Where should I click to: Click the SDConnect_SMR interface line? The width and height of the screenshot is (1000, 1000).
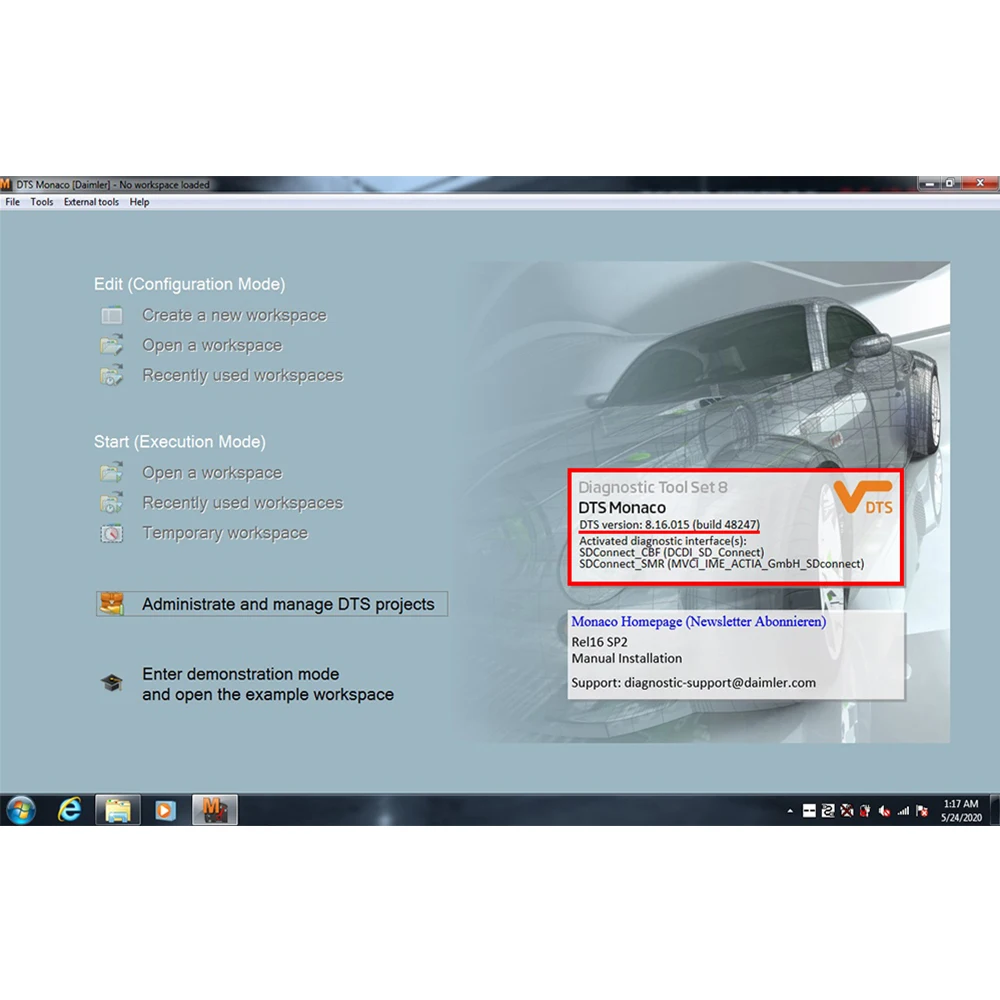tap(721, 564)
